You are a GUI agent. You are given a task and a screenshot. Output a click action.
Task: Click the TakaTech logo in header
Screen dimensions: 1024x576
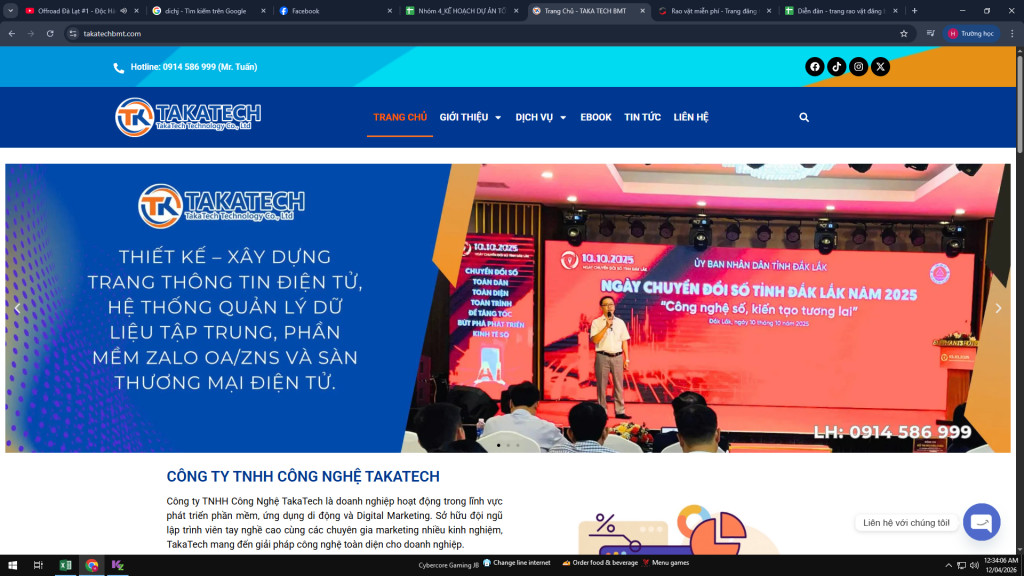point(188,117)
